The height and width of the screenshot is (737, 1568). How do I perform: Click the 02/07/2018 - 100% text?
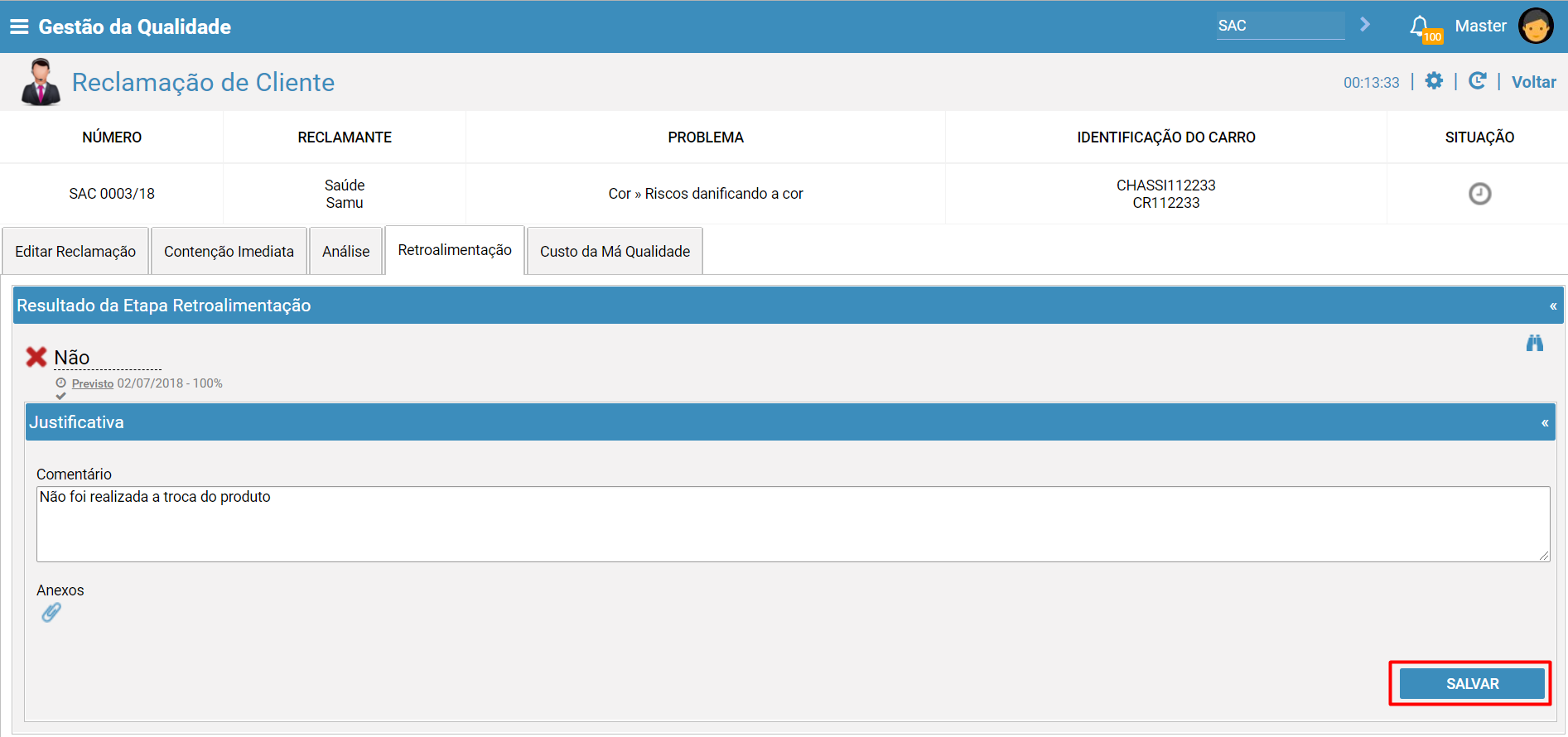pos(170,383)
